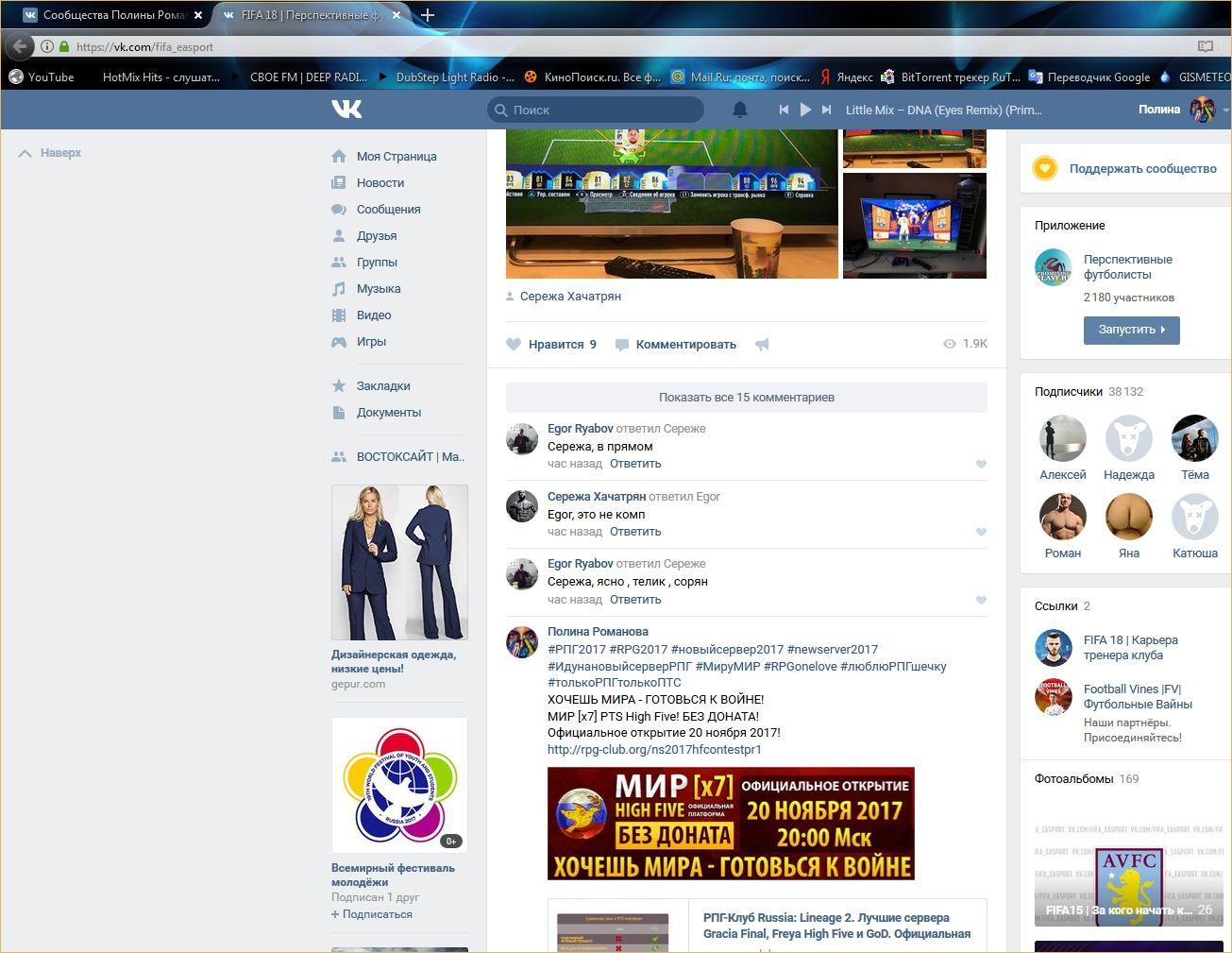Image resolution: width=1232 pixels, height=953 pixels.
Task: Open Музыка section
Action: (379, 288)
